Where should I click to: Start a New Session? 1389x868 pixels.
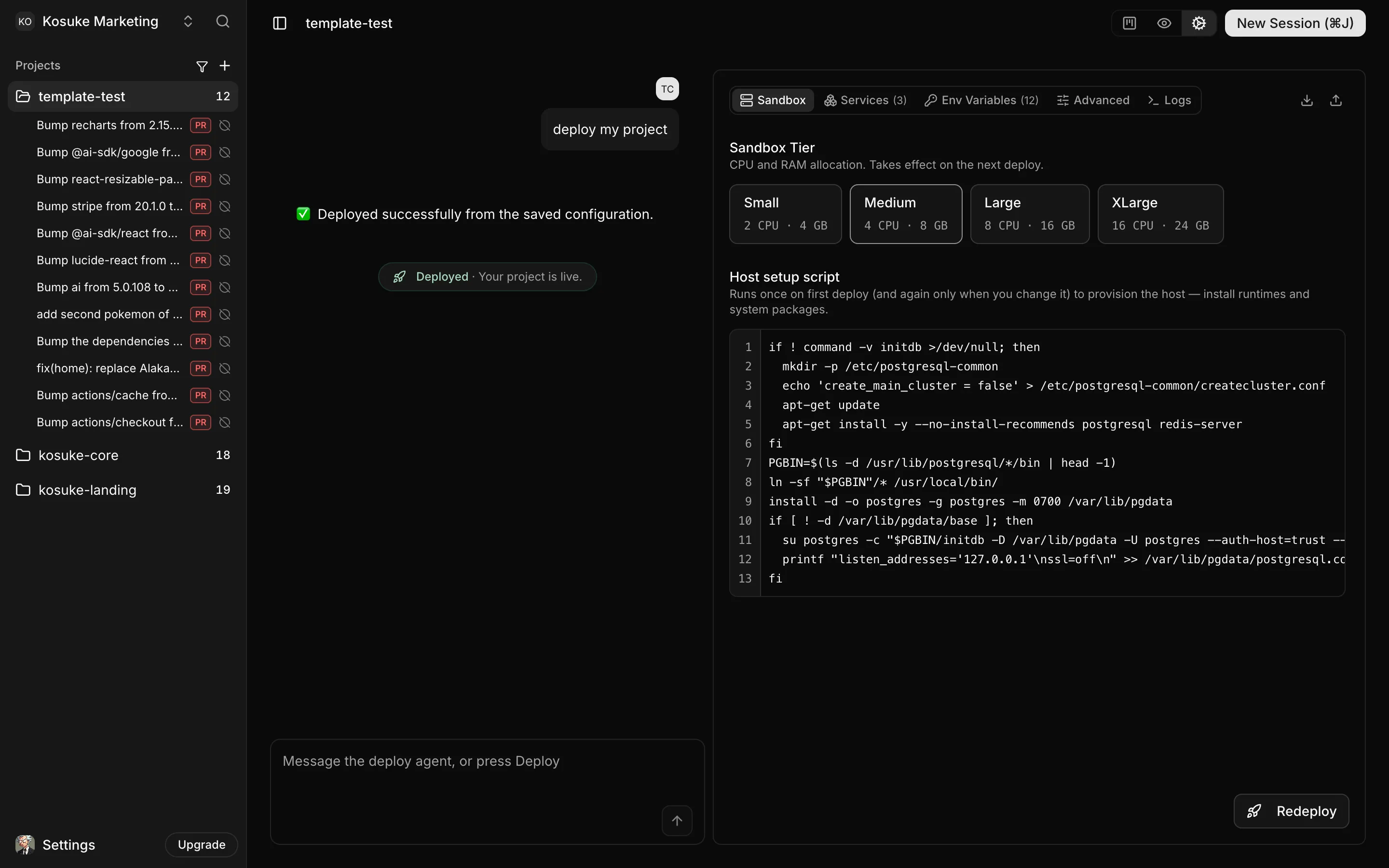click(1295, 23)
